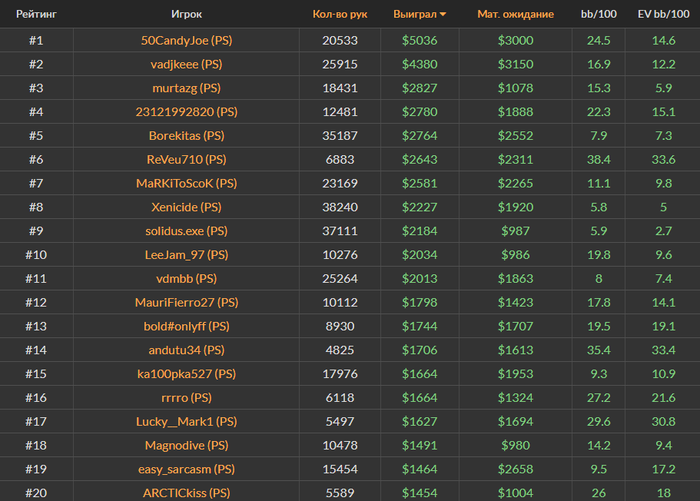Sort by Мат. ожидание column header
The height and width of the screenshot is (501, 700).
point(515,15)
